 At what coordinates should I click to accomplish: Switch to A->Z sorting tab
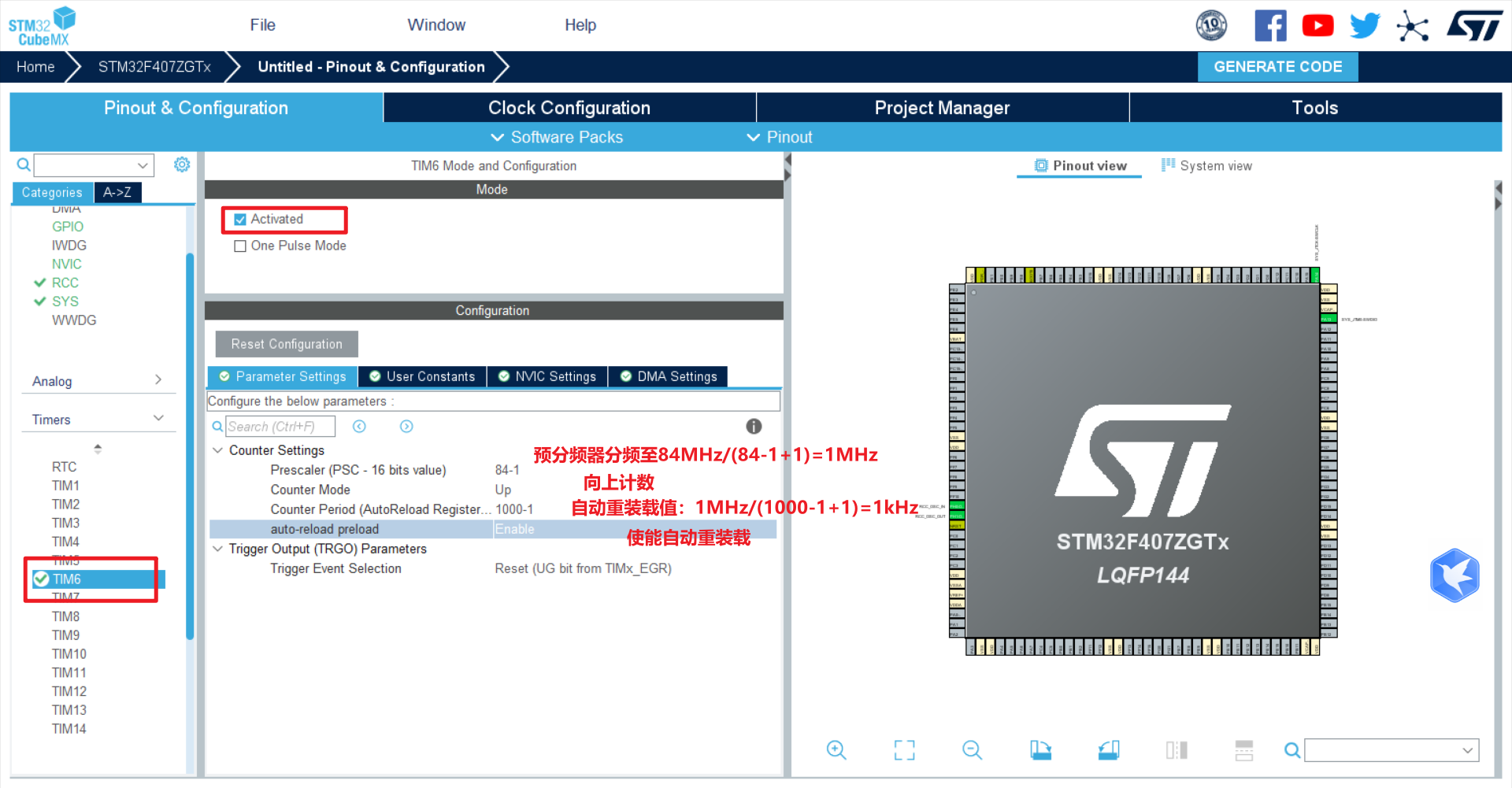(x=117, y=192)
